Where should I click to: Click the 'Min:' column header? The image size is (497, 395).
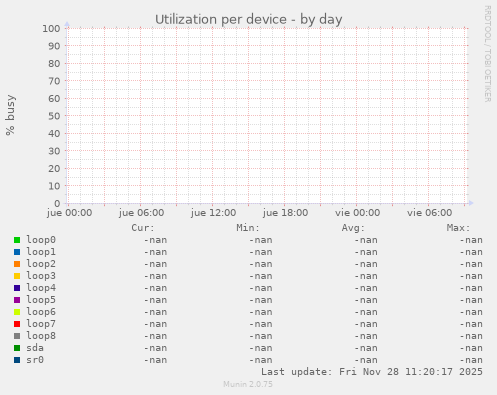pyautogui.click(x=248, y=228)
